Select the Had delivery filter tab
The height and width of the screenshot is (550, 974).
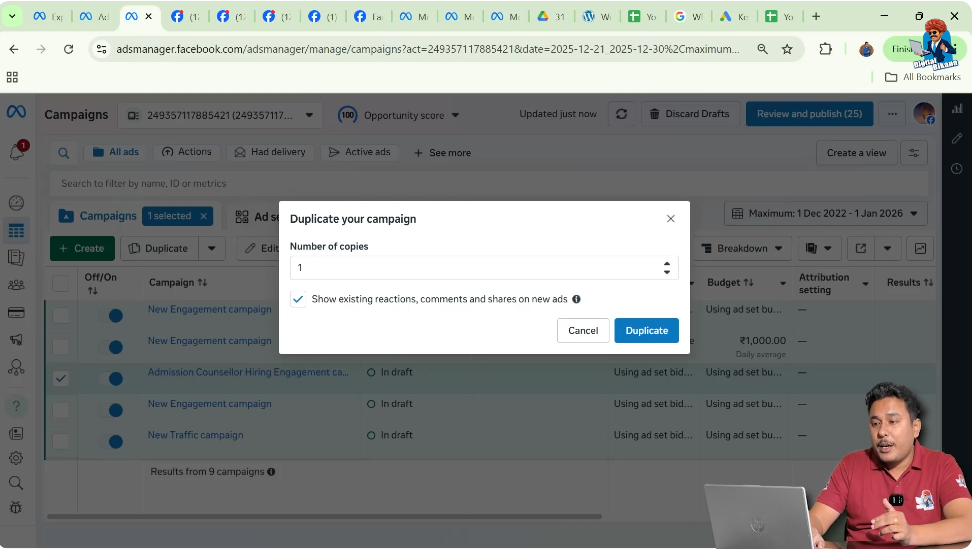(x=270, y=152)
